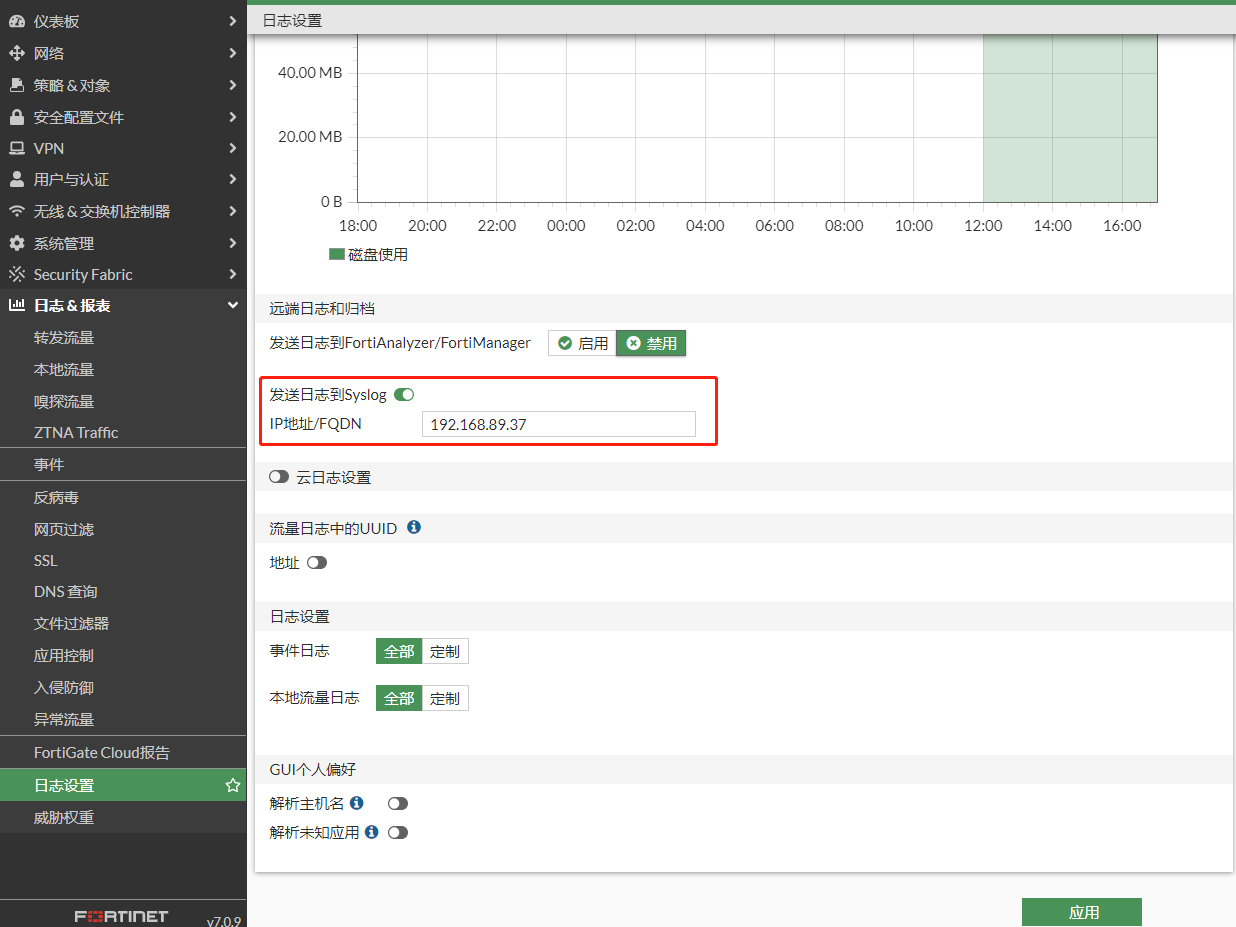Click info icon next to 流量日志中的UUID
This screenshot has width=1236, height=927.
pyautogui.click(x=414, y=527)
